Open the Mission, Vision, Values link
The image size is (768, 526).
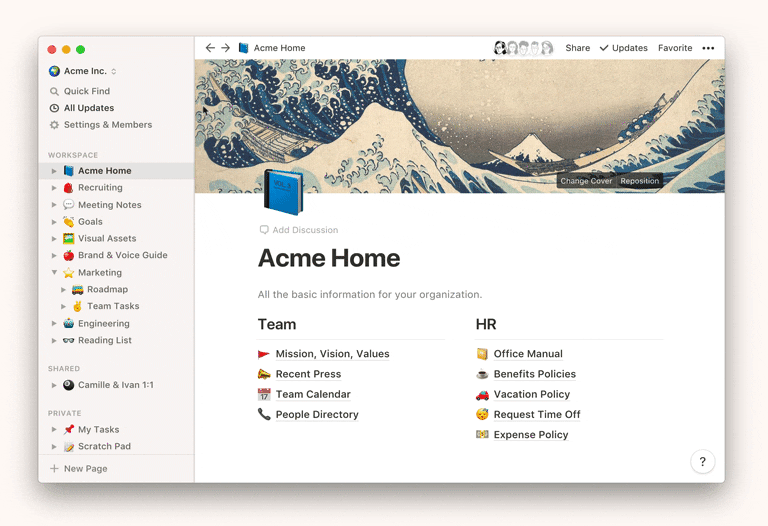tap(332, 354)
